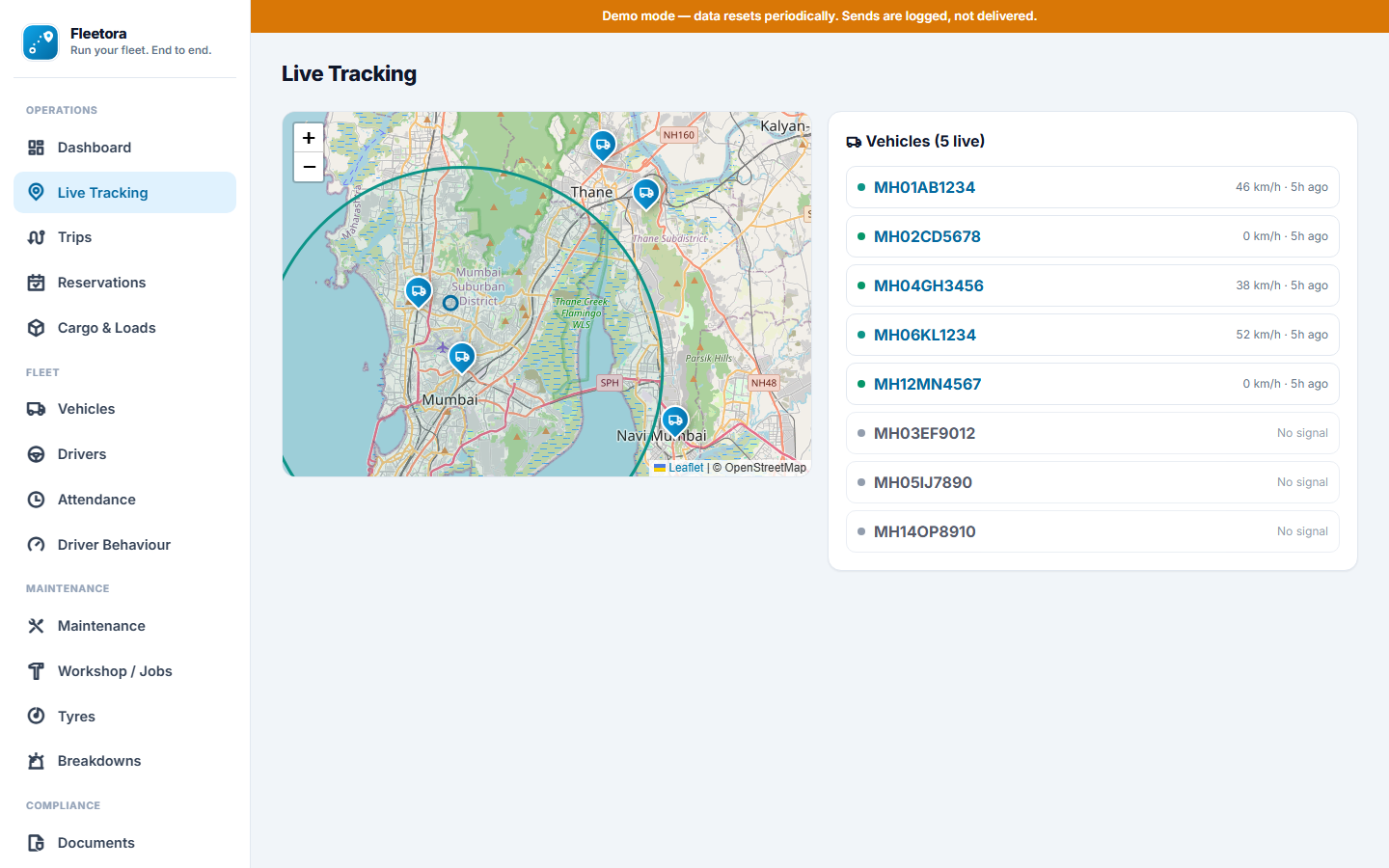Go to Maintenance page
The width and height of the screenshot is (1389, 868).
pos(124,626)
